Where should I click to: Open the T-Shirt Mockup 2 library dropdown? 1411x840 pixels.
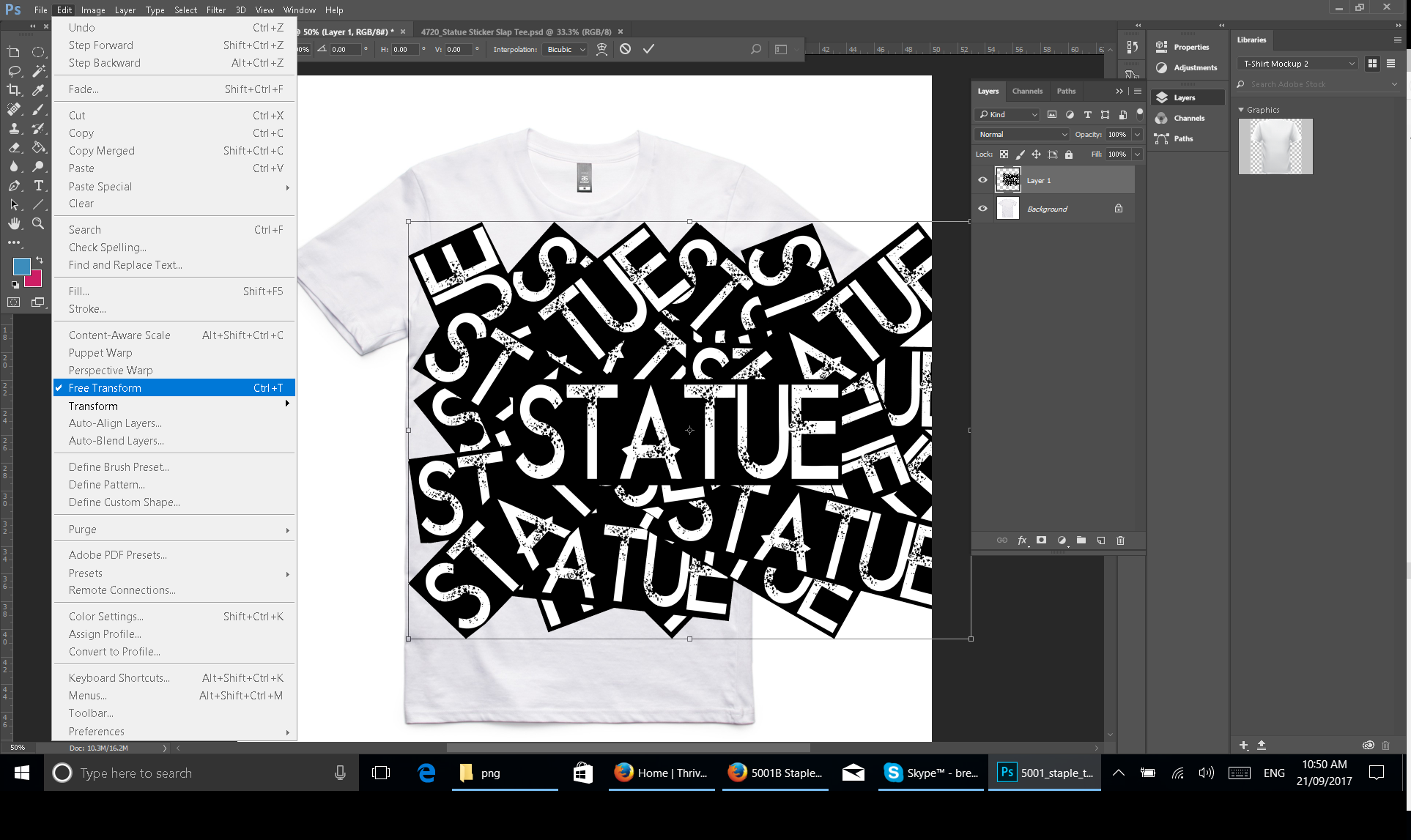[1352, 63]
